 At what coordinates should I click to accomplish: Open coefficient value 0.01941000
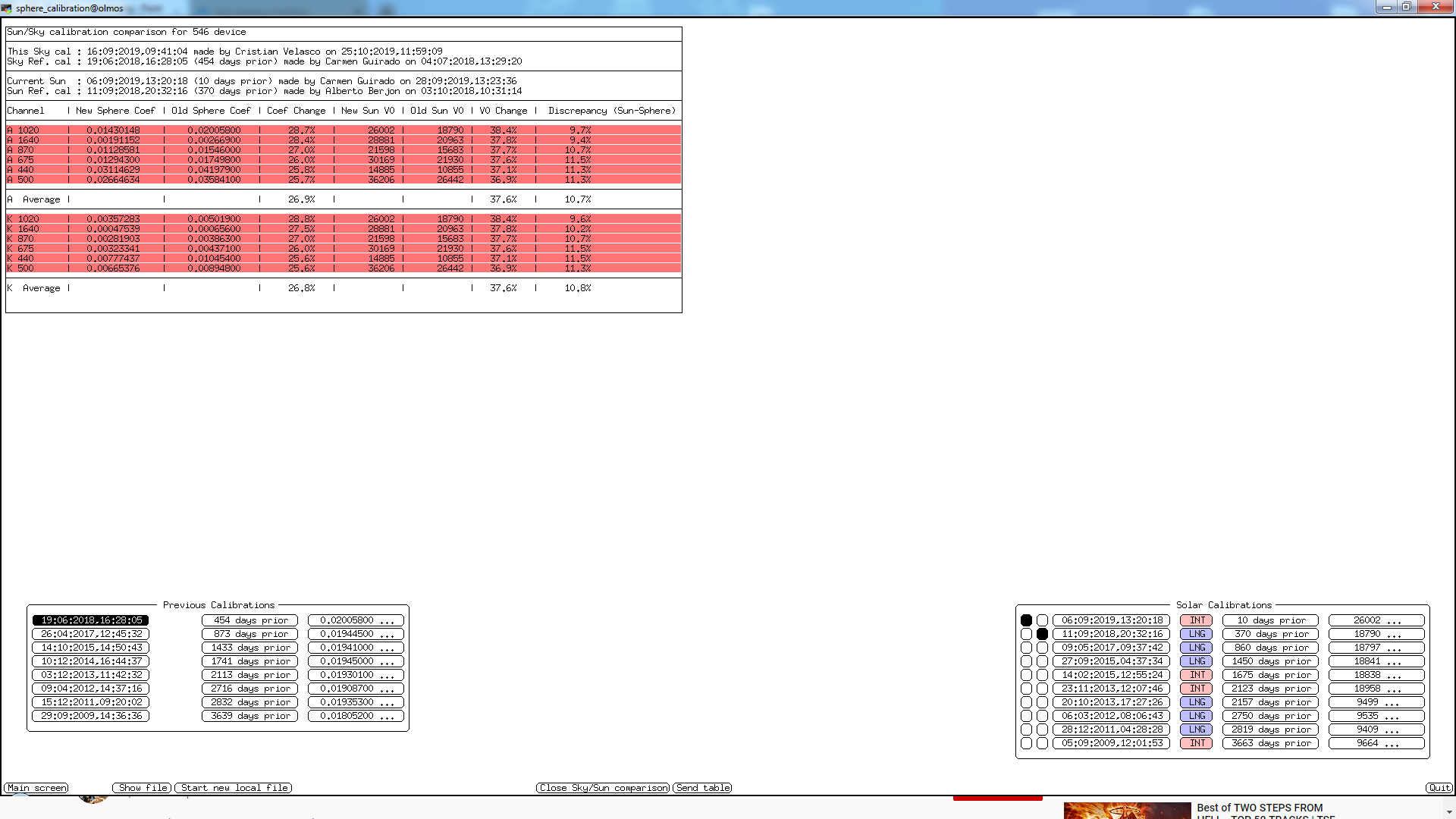(x=356, y=648)
